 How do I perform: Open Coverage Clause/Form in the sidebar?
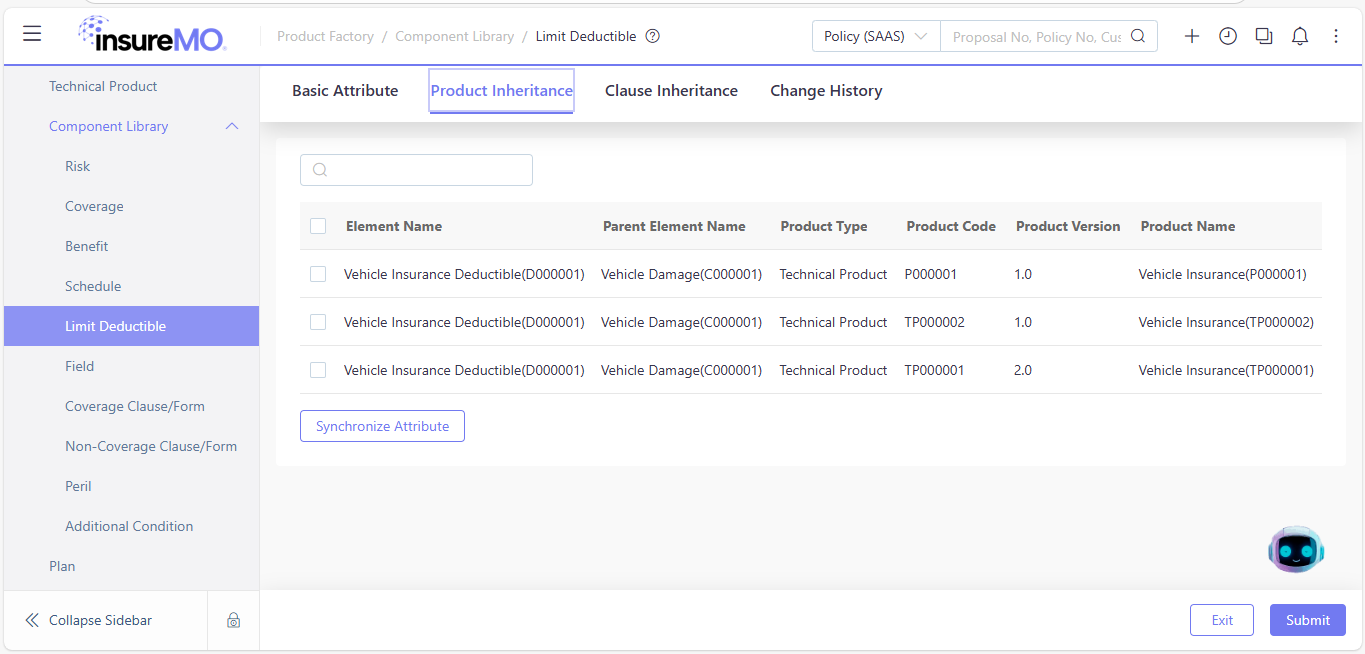pyautogui.click(x=135, y=406)
